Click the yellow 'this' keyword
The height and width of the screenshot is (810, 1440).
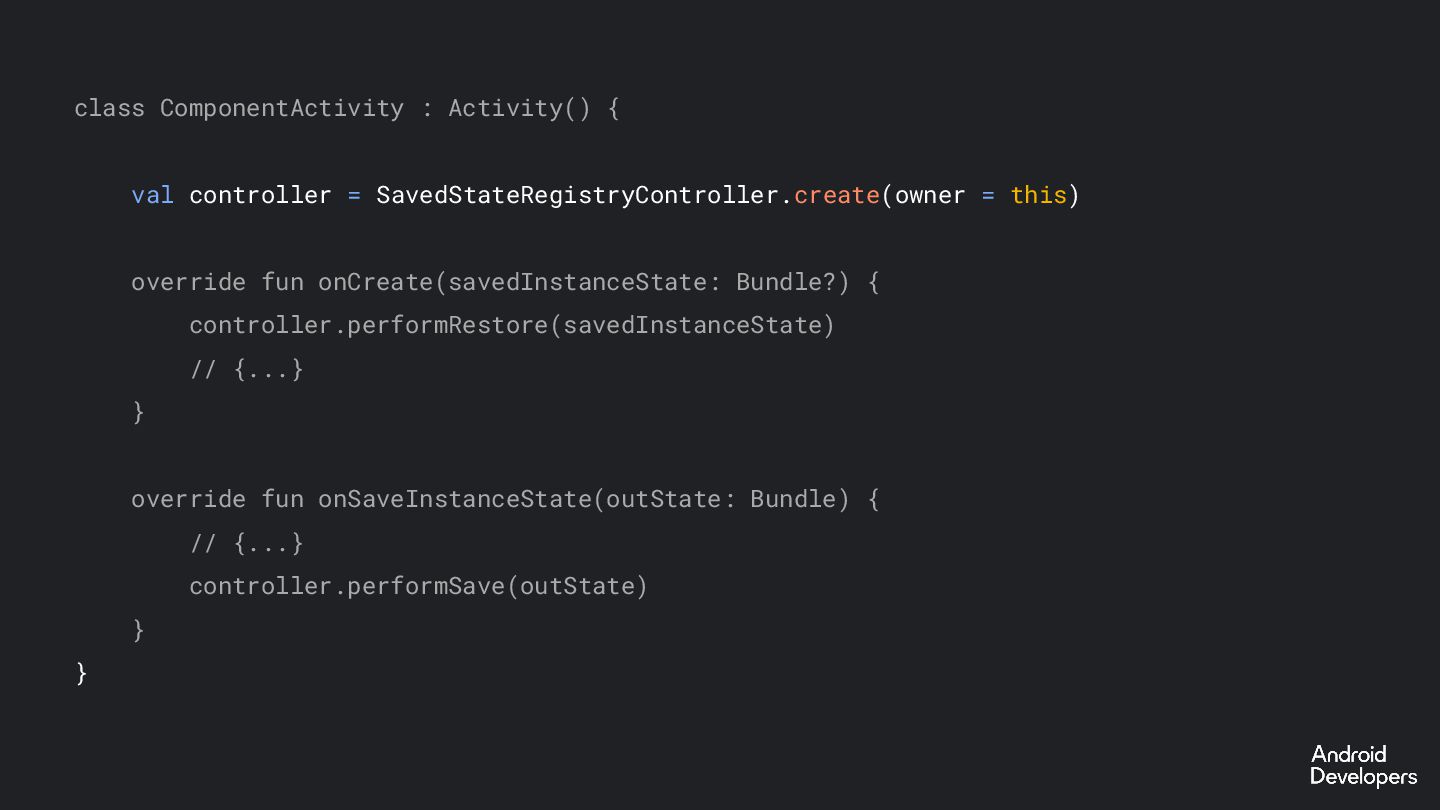tap(1039, 195)
